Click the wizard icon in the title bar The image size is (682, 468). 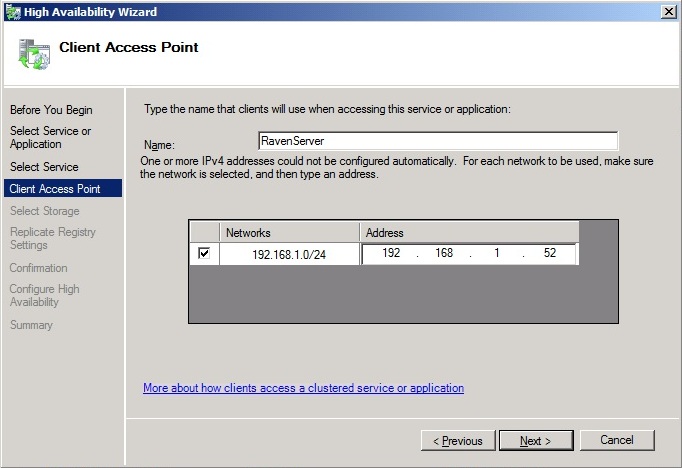point(13,12)
